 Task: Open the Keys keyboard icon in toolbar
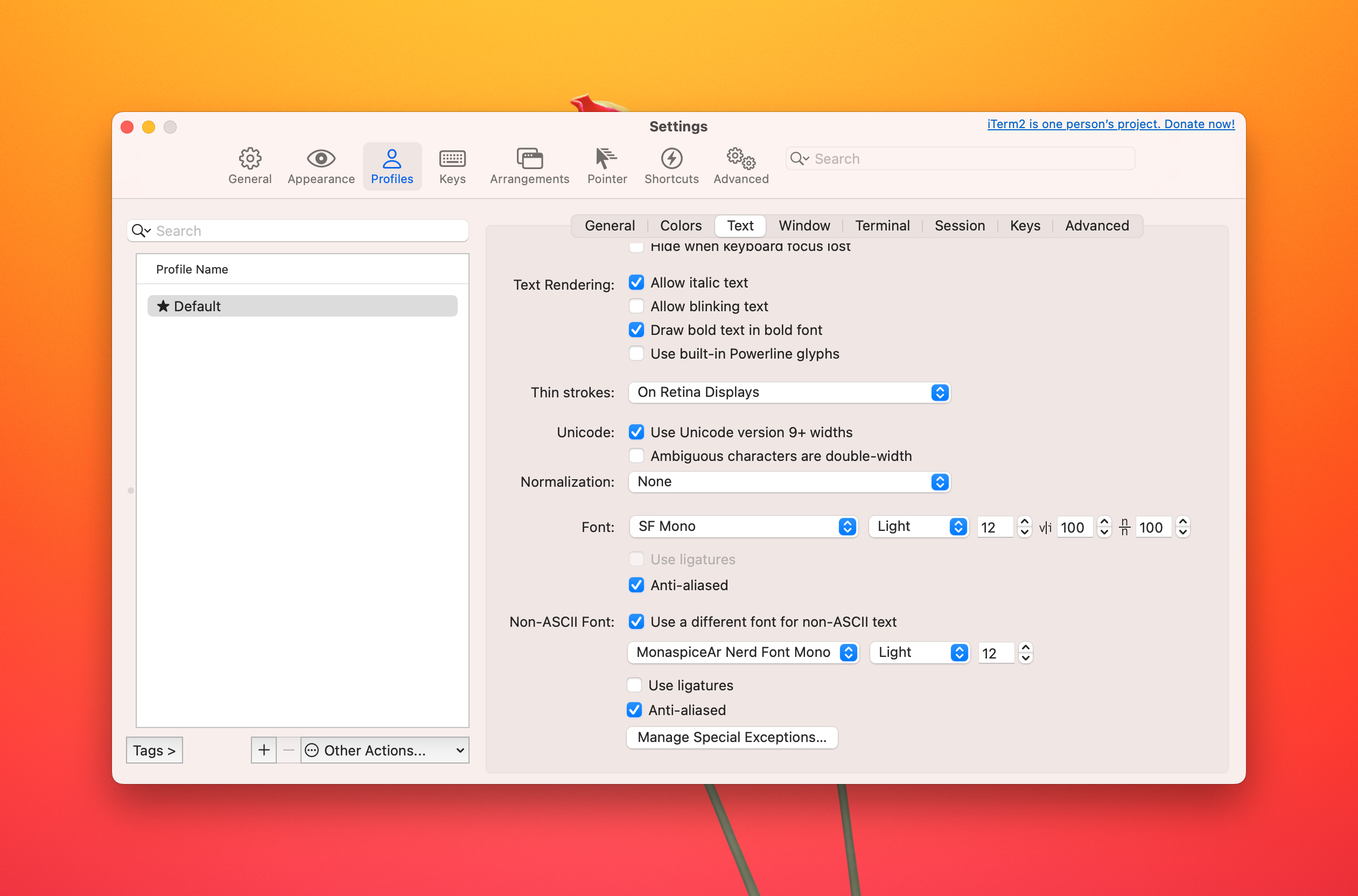tap(452, 158)
